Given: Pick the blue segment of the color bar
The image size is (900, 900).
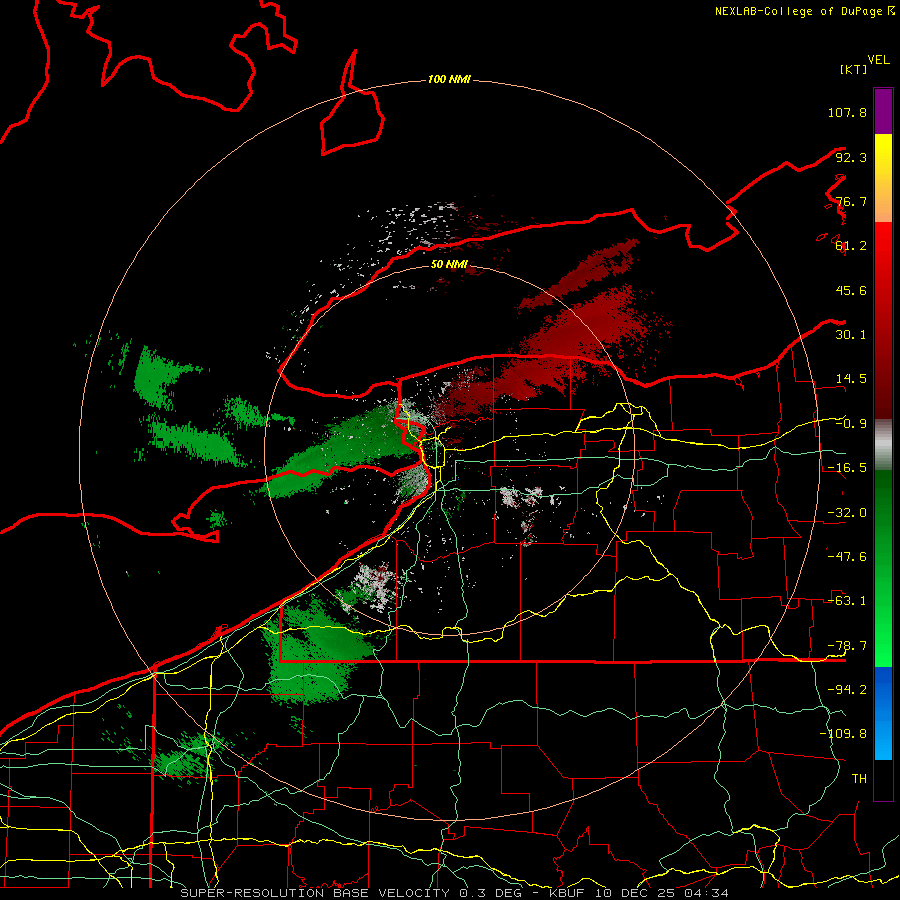Looking at the screenshot, I should pyautogui.click(x=883, y=713).
